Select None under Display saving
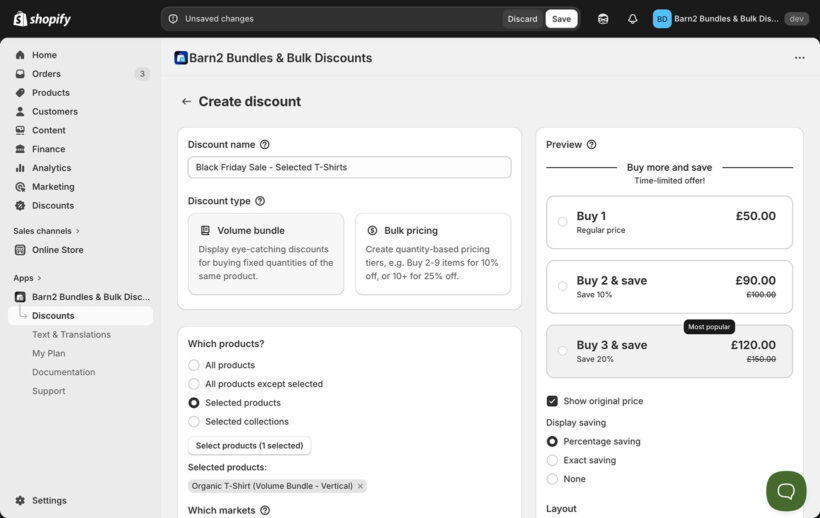Screen dimensions: 820x518 [552, 479]
